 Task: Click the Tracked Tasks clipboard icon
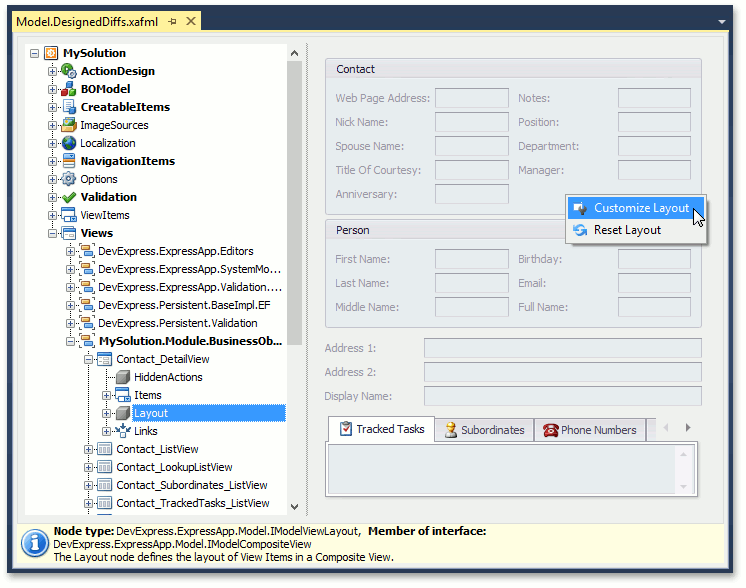[345, 429]
